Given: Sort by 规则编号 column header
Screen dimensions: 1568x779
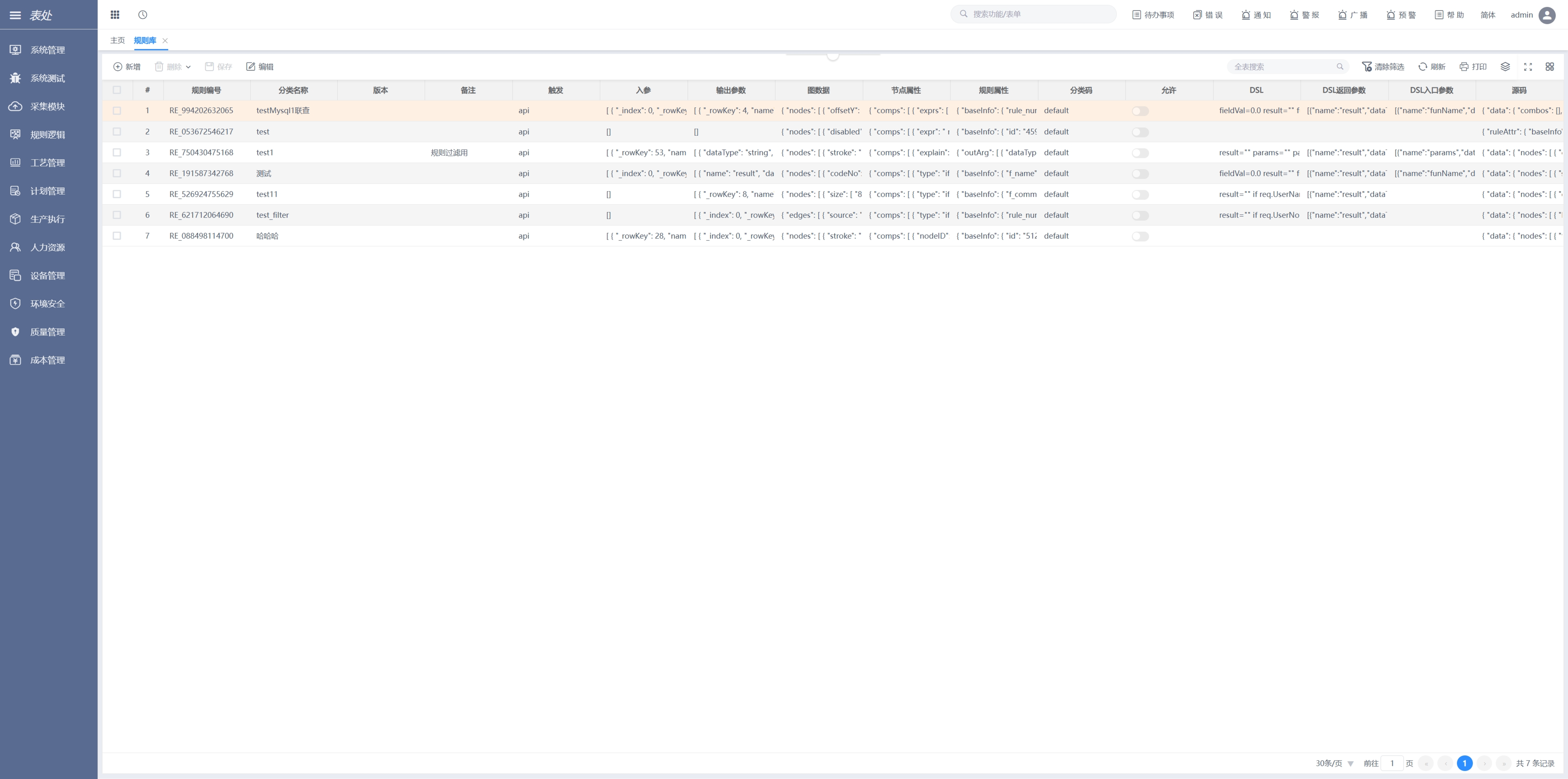Looking at the screenshot, I should point(206,90).
